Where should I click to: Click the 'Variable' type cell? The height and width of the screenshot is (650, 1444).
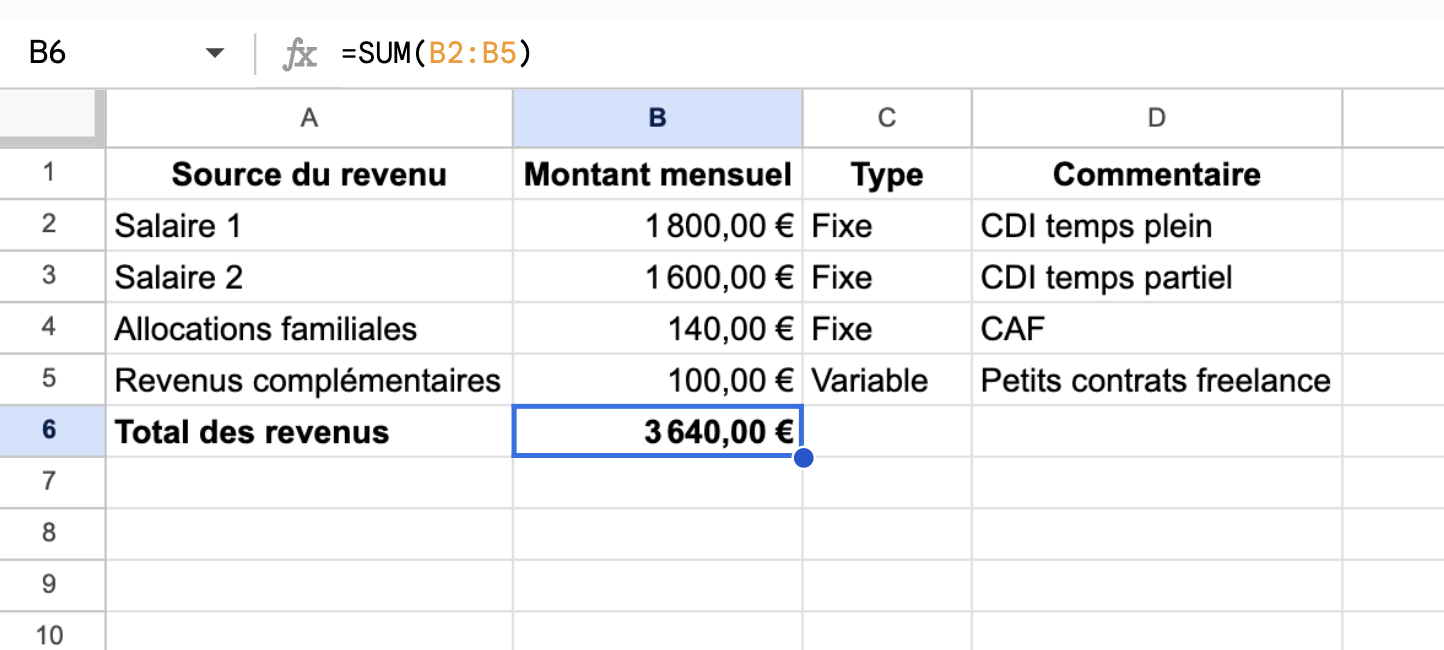point(886,381)
